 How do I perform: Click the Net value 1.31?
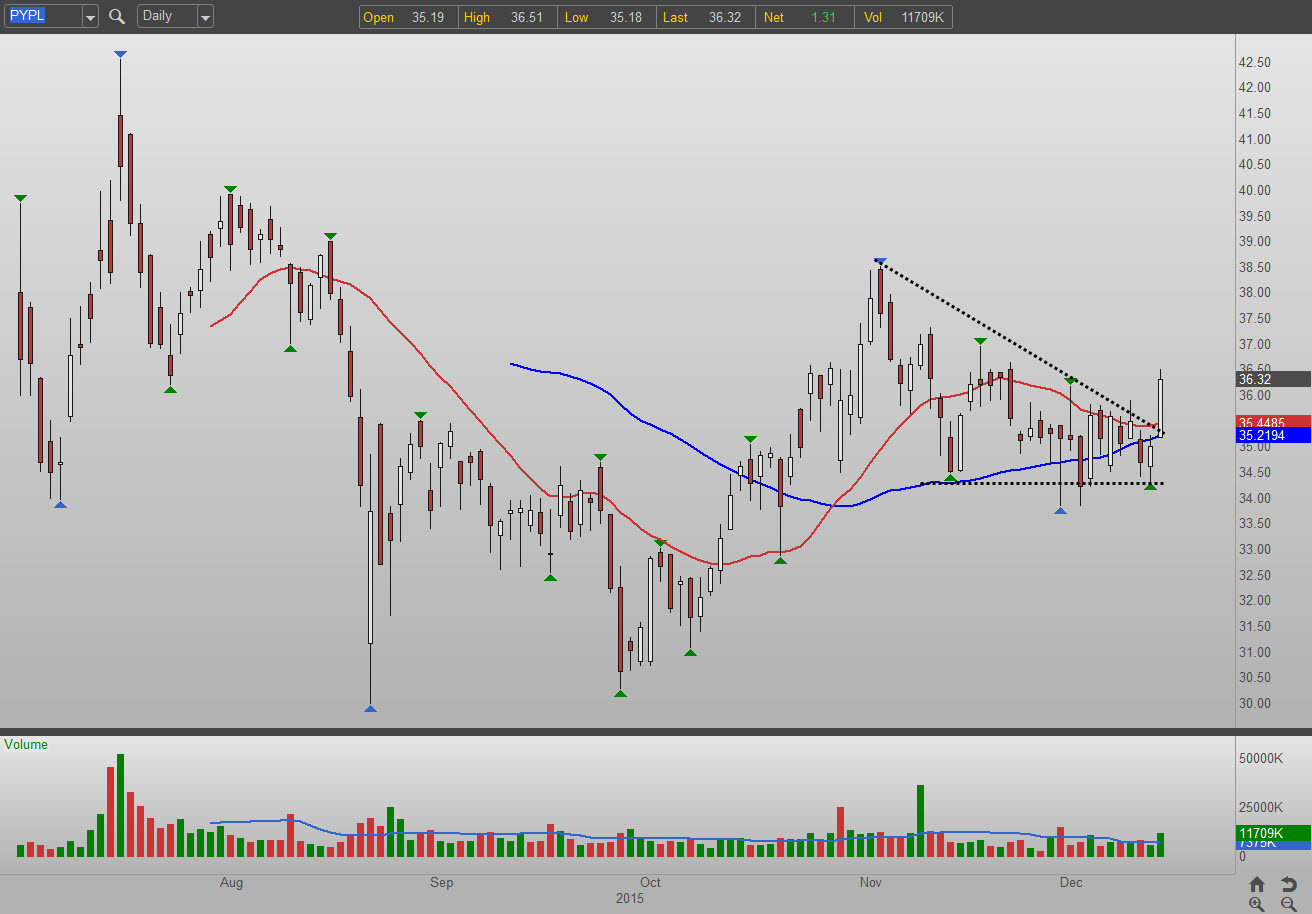pos(824,17)
